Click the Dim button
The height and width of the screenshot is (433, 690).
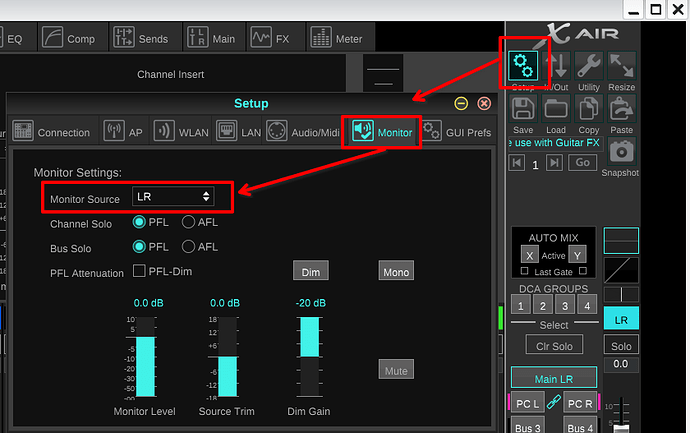pos(311,271)
